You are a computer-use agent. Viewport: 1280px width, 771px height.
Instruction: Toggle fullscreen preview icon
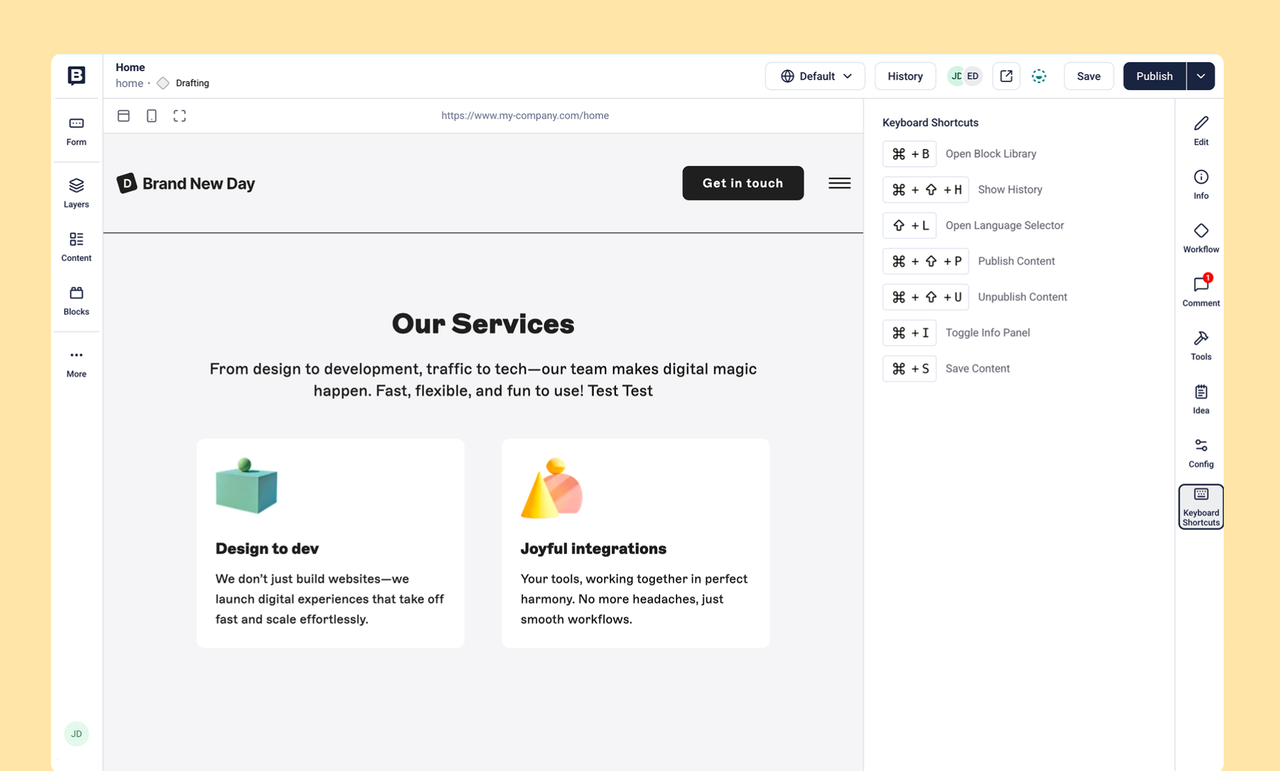(180, 116)
